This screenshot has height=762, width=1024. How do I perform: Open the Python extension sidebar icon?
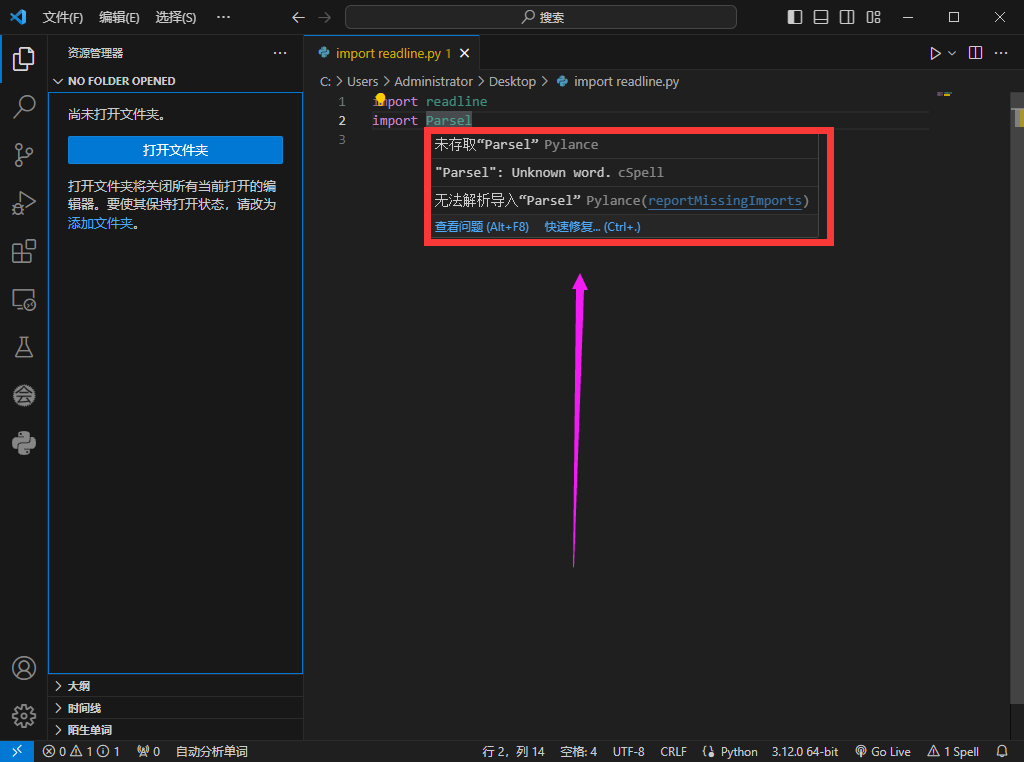click(x=24, y=443)
